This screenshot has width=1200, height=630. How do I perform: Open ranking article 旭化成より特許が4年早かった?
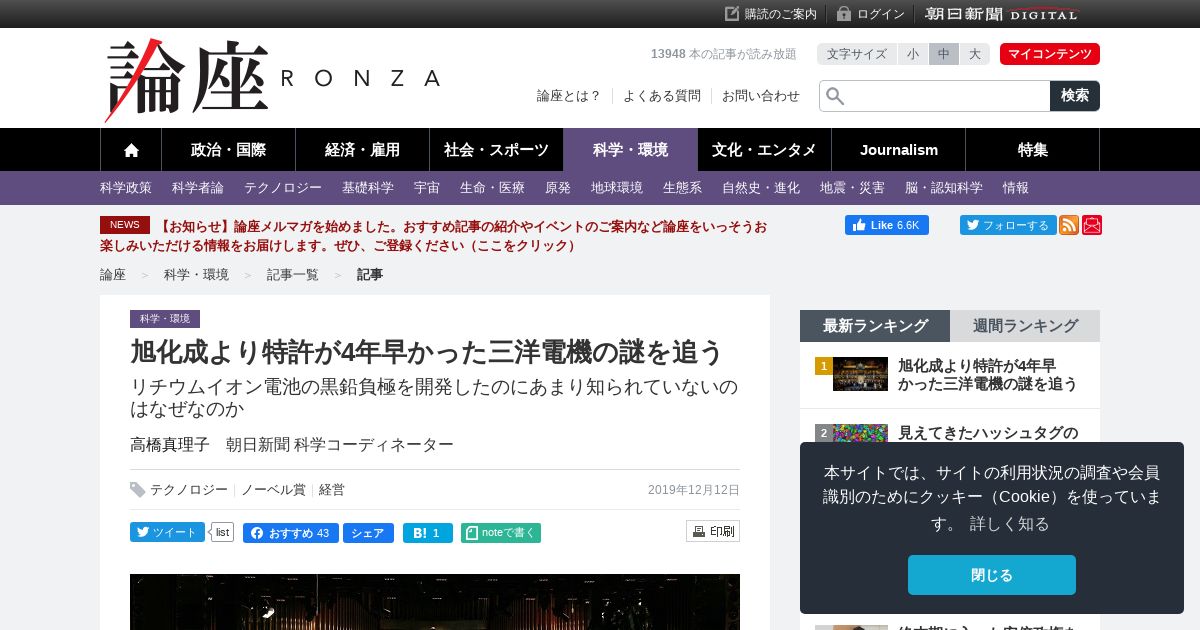988,375
